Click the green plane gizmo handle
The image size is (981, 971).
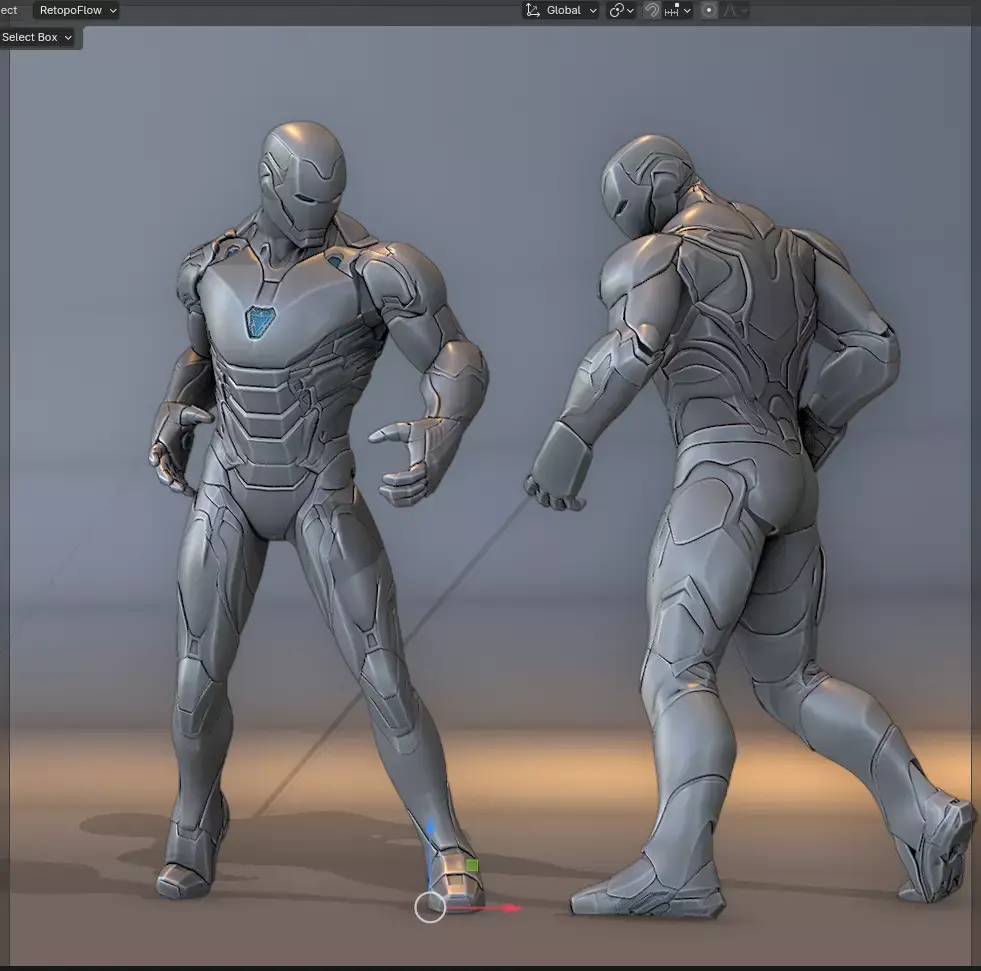click(x=472, y=865)
